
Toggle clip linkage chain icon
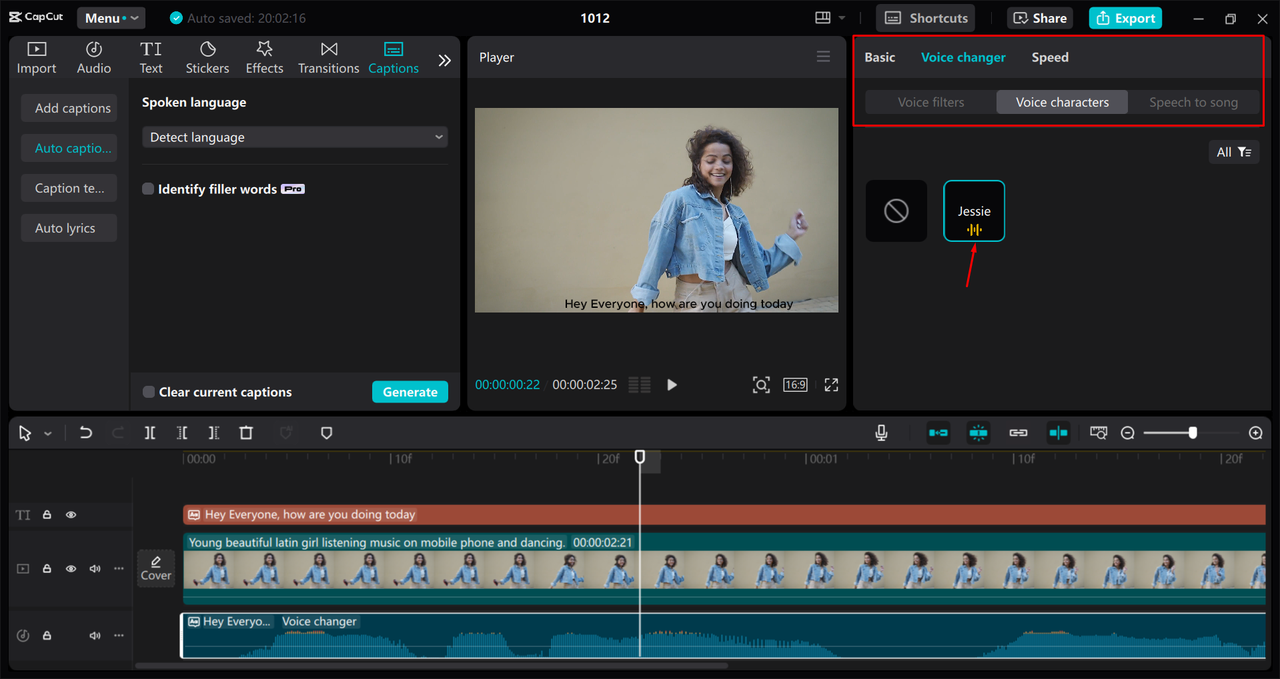[x=1018, y=433]
